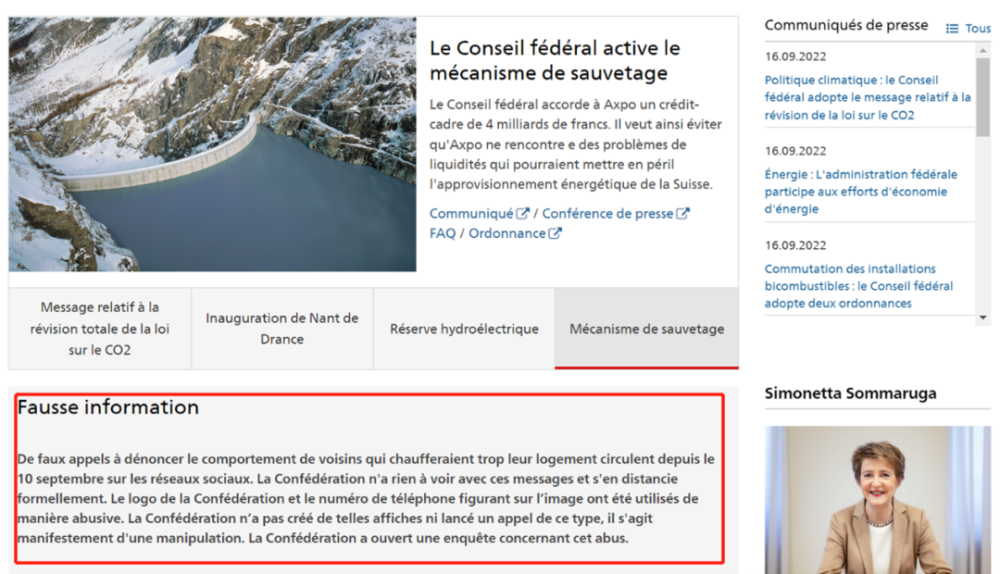1000x574 pixels.
Task: Click the headline Le Conseil fédéral active le mécanisme
Action: (555, 60)
